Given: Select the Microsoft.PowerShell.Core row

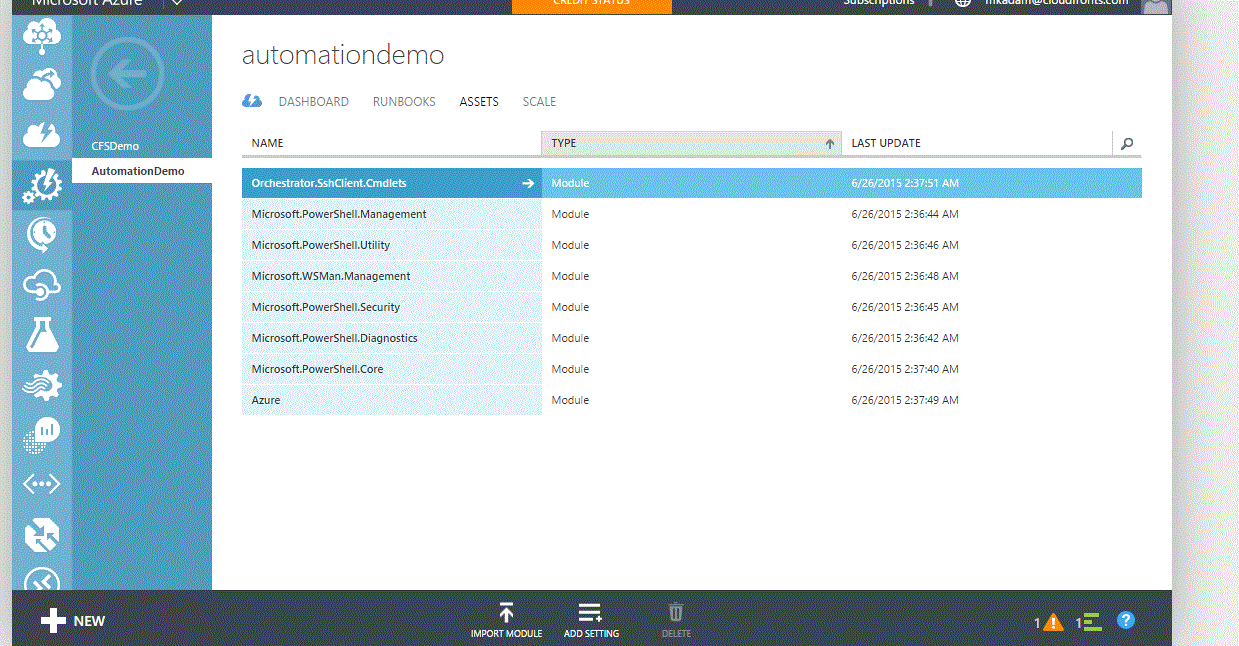Looking at the screenshot, I should coord(692,369).
